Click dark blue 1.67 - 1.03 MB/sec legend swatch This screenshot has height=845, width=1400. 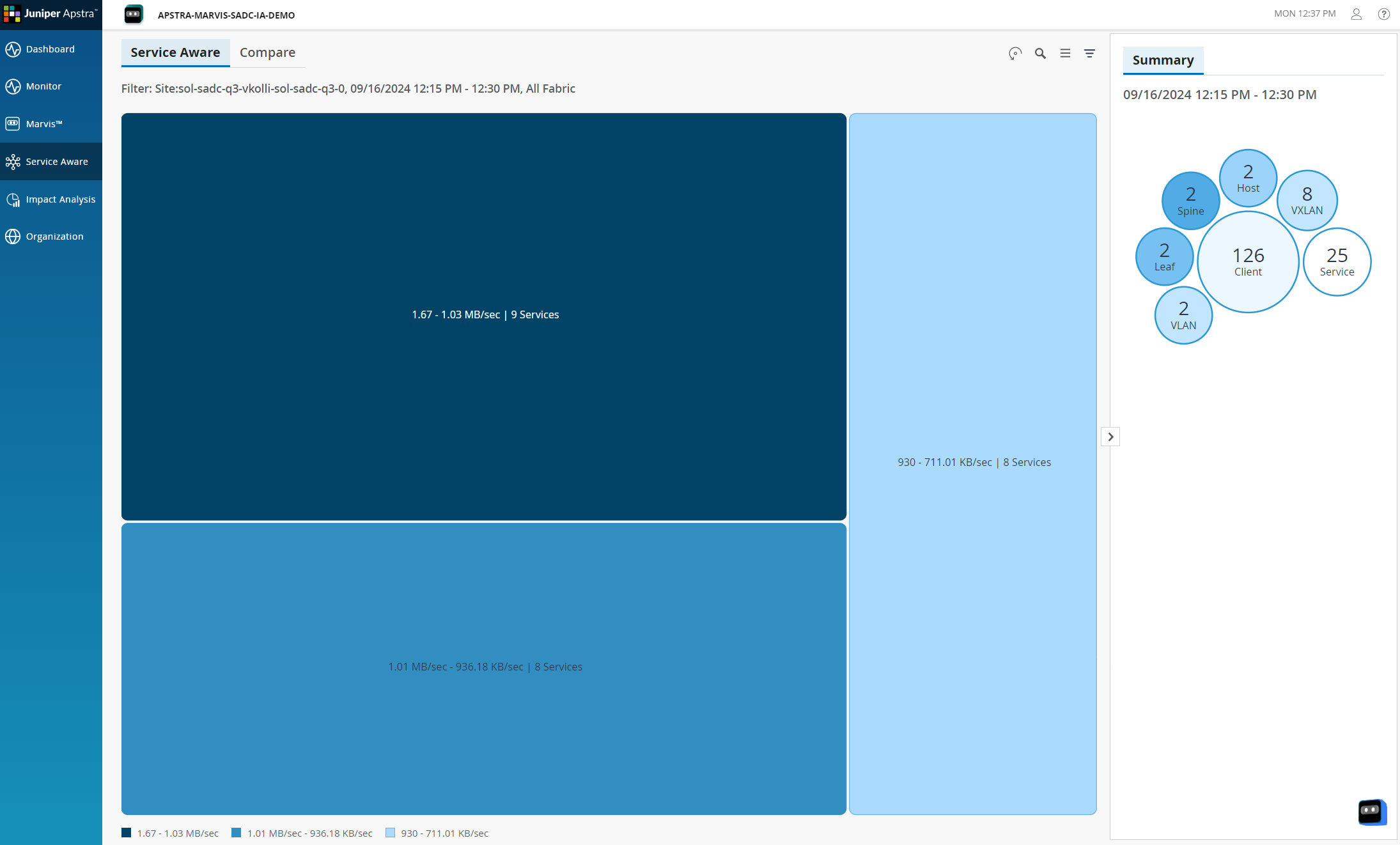point(127,833)
